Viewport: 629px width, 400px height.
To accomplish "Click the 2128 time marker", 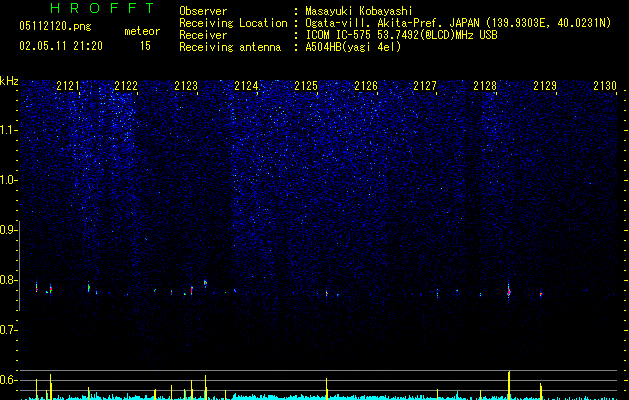I will coord(485,86).
